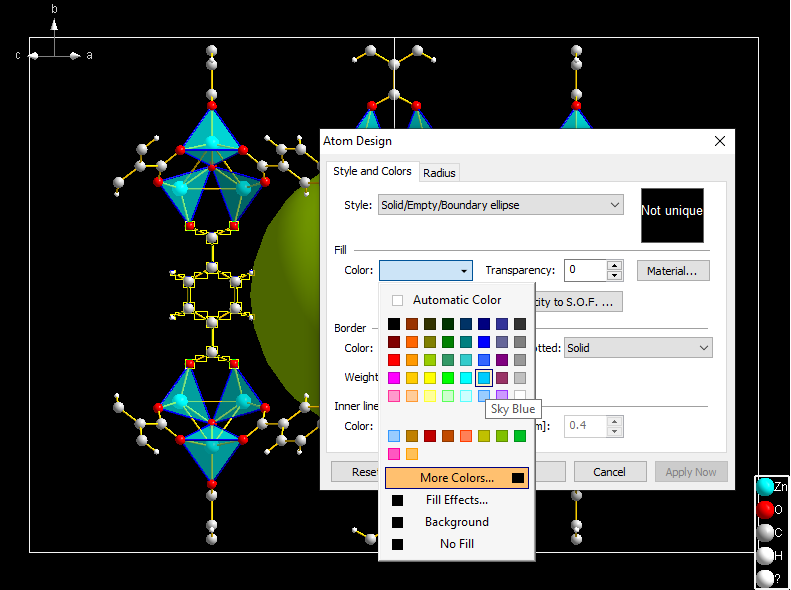Collapse the Fill Color dropdown arrow
Viewport: 791px width, 590px height.
(x=464, y=271)
